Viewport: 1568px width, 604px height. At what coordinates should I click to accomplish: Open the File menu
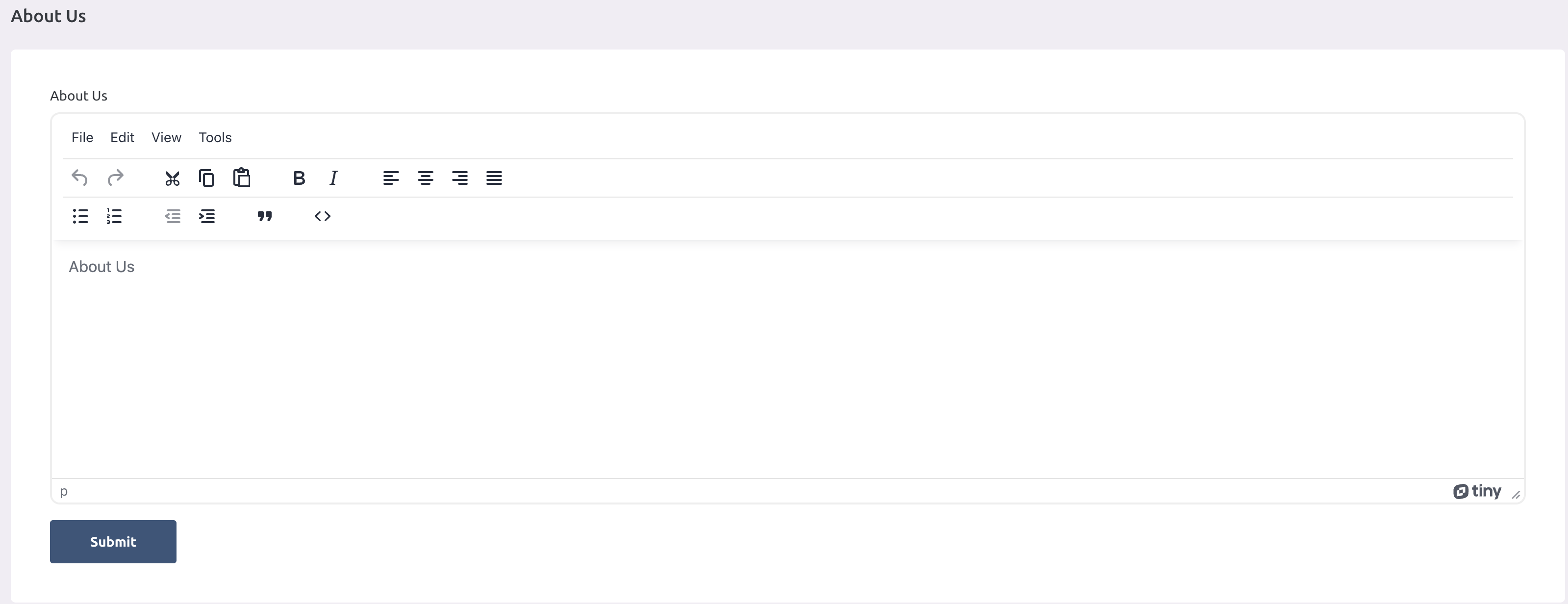tap(82, 138)
